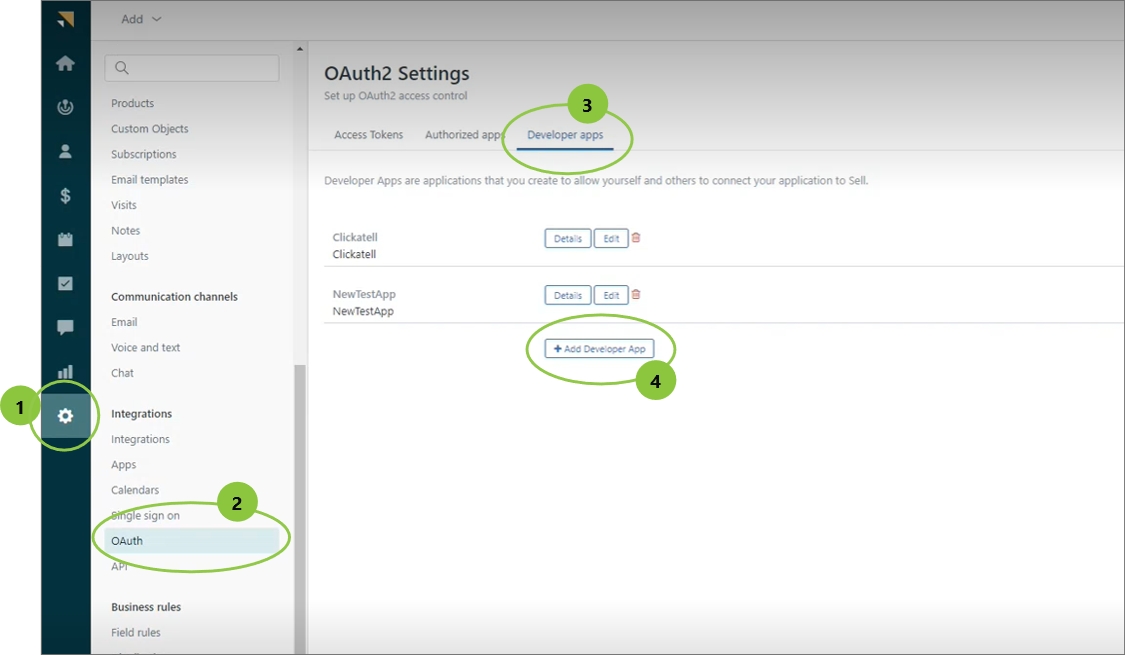Click Add Developer App button
The height and width of the screenshot is (655, 1125).
pyautogui.click(x=599, y=349)
